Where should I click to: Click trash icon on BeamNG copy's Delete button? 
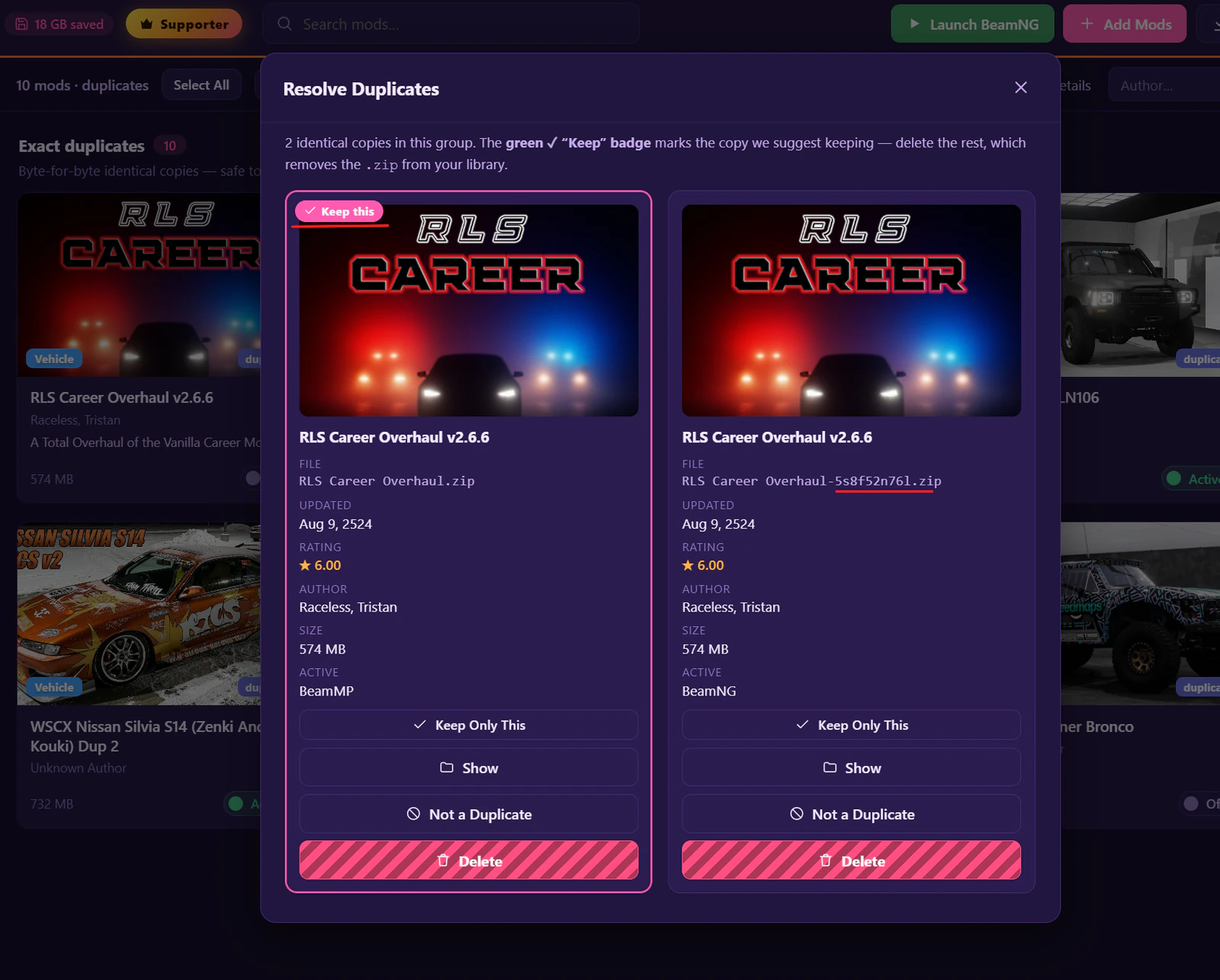[826, 860]
